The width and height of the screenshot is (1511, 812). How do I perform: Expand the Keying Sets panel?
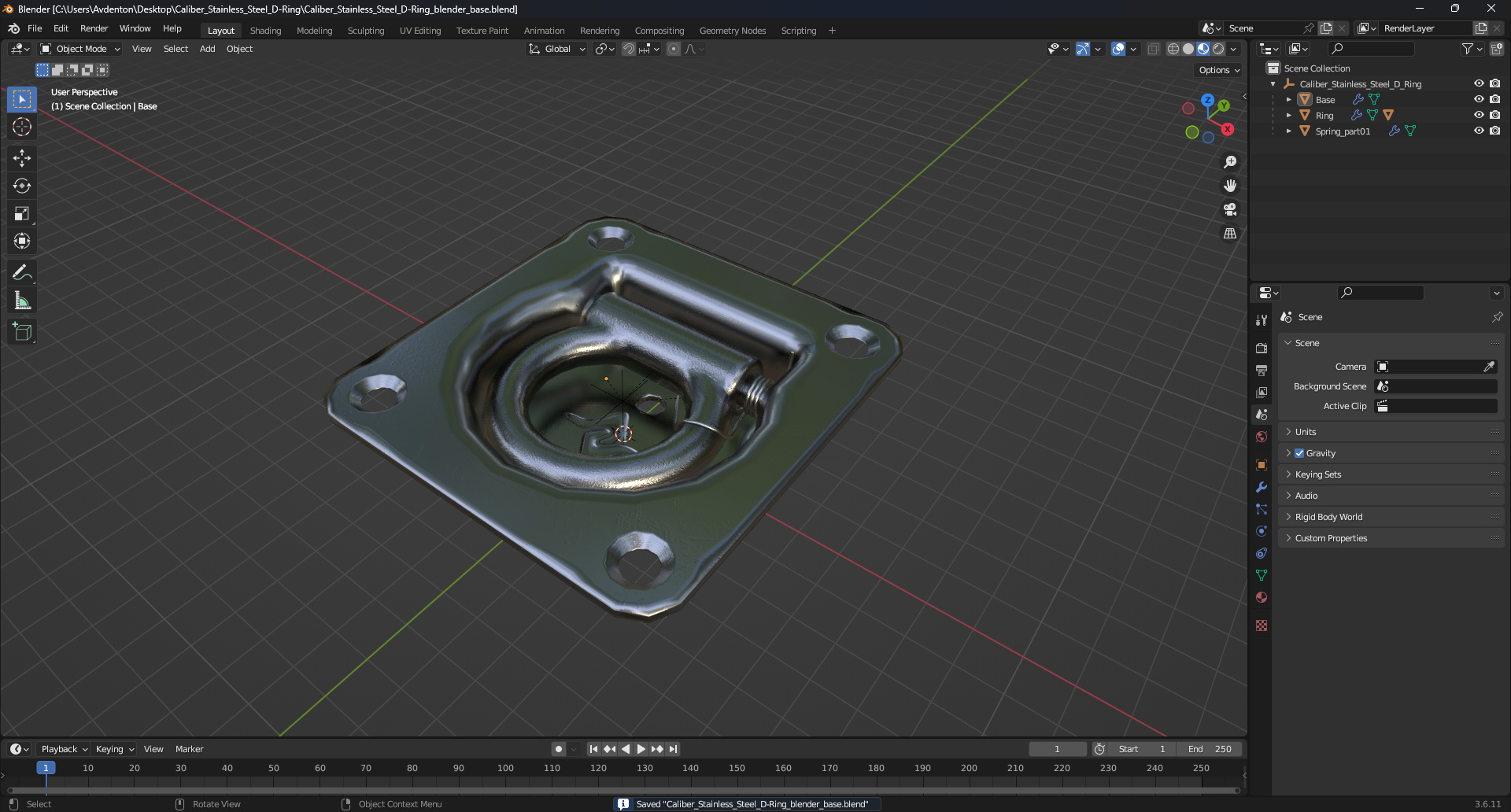(1391, 474)
